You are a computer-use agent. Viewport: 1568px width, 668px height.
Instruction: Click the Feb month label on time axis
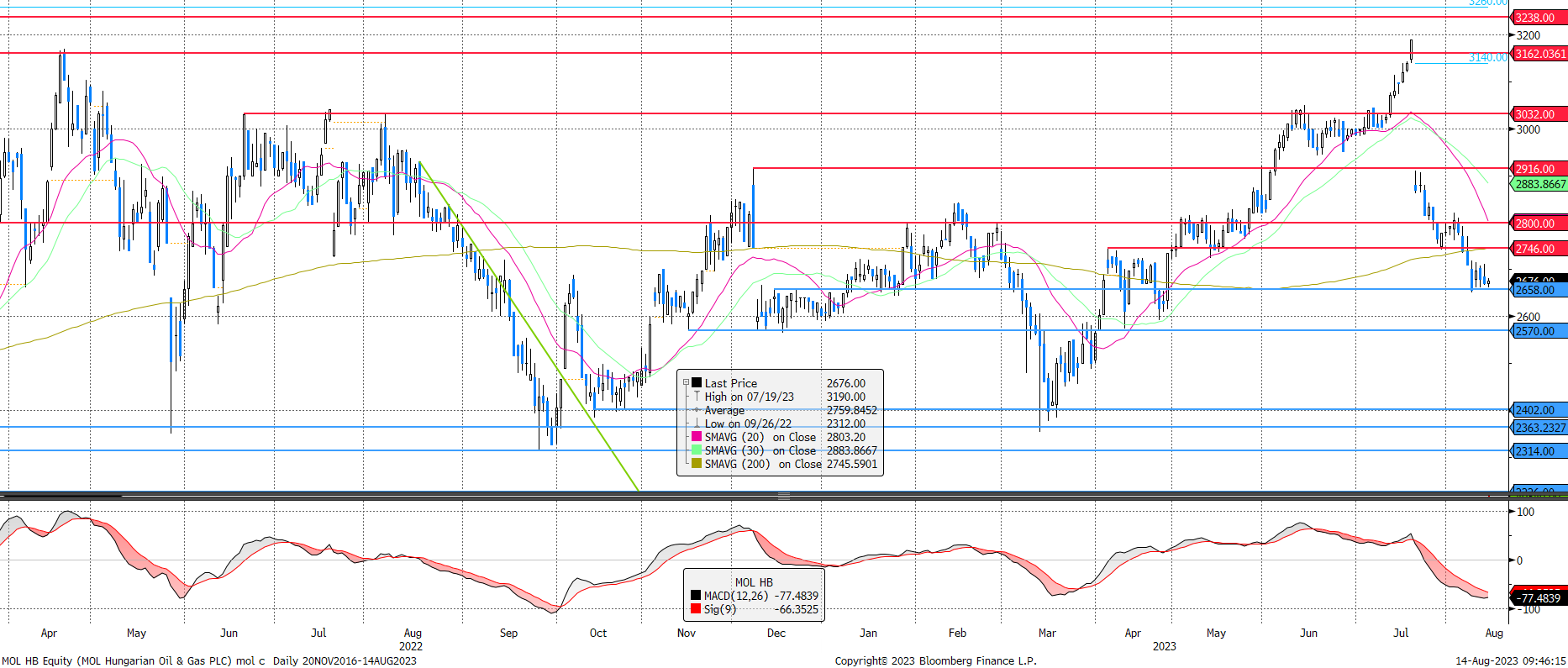[957, 633]
